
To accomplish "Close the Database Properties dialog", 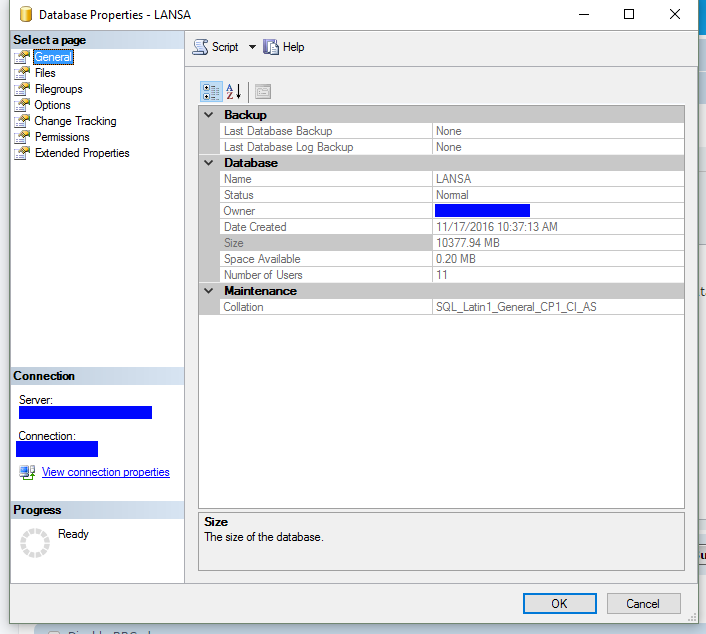I will point(675,14).
